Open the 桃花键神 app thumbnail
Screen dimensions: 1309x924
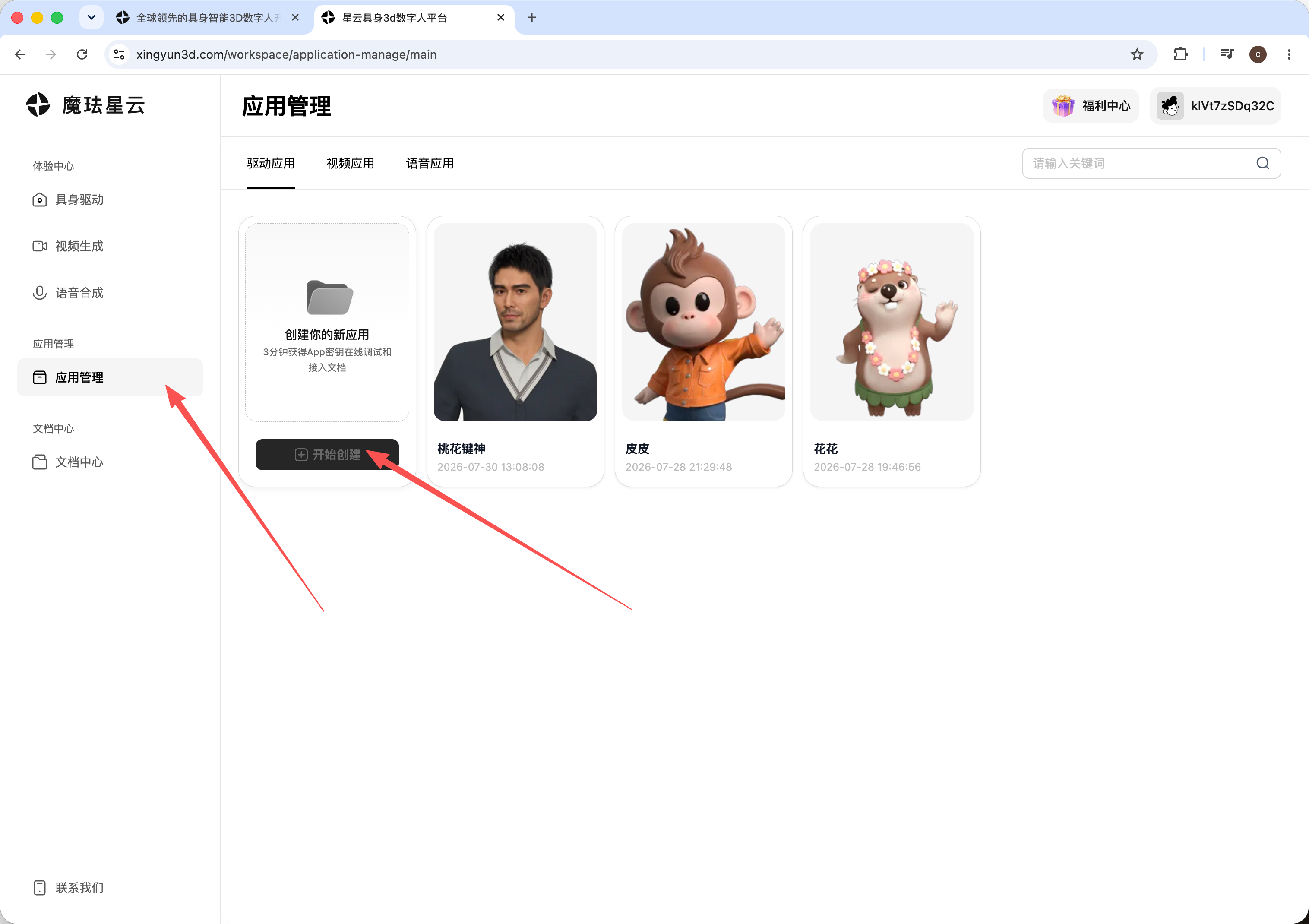point(515,322)
